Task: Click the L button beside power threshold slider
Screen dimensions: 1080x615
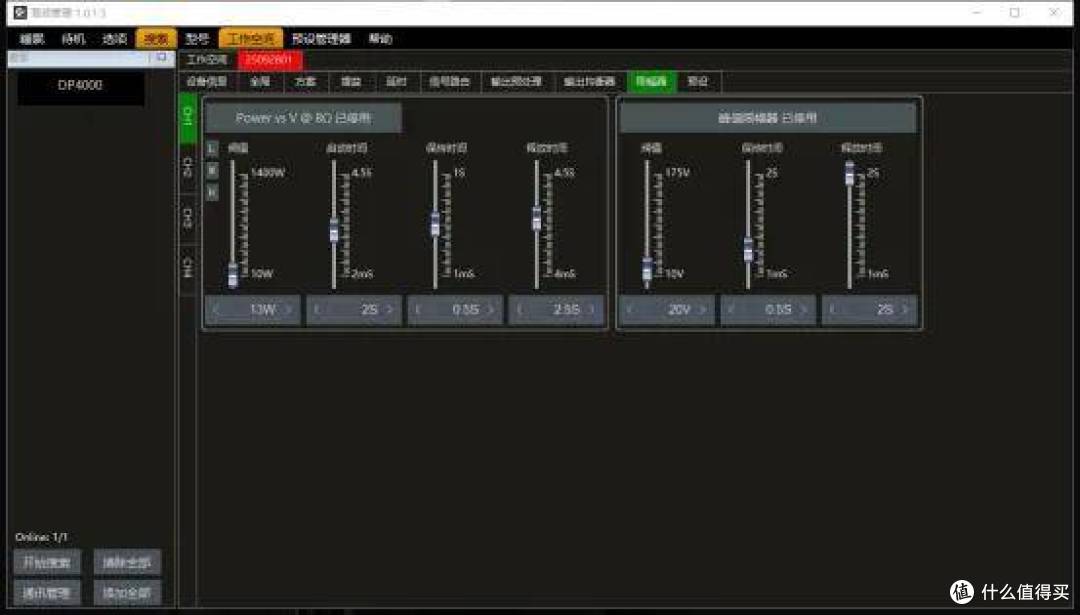Action: click(211, 147)
